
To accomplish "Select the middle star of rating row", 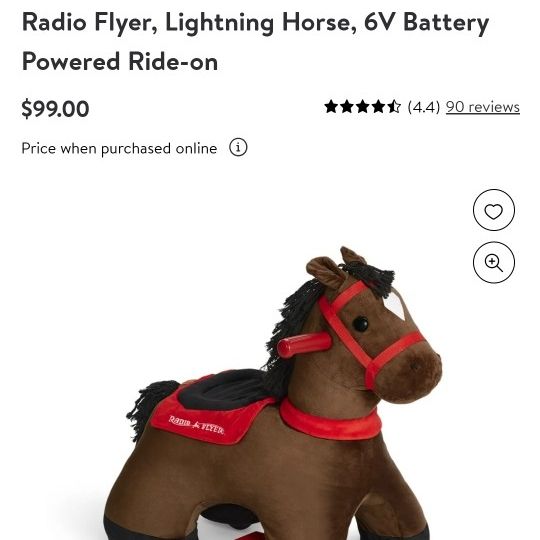I will pos(363,107).
